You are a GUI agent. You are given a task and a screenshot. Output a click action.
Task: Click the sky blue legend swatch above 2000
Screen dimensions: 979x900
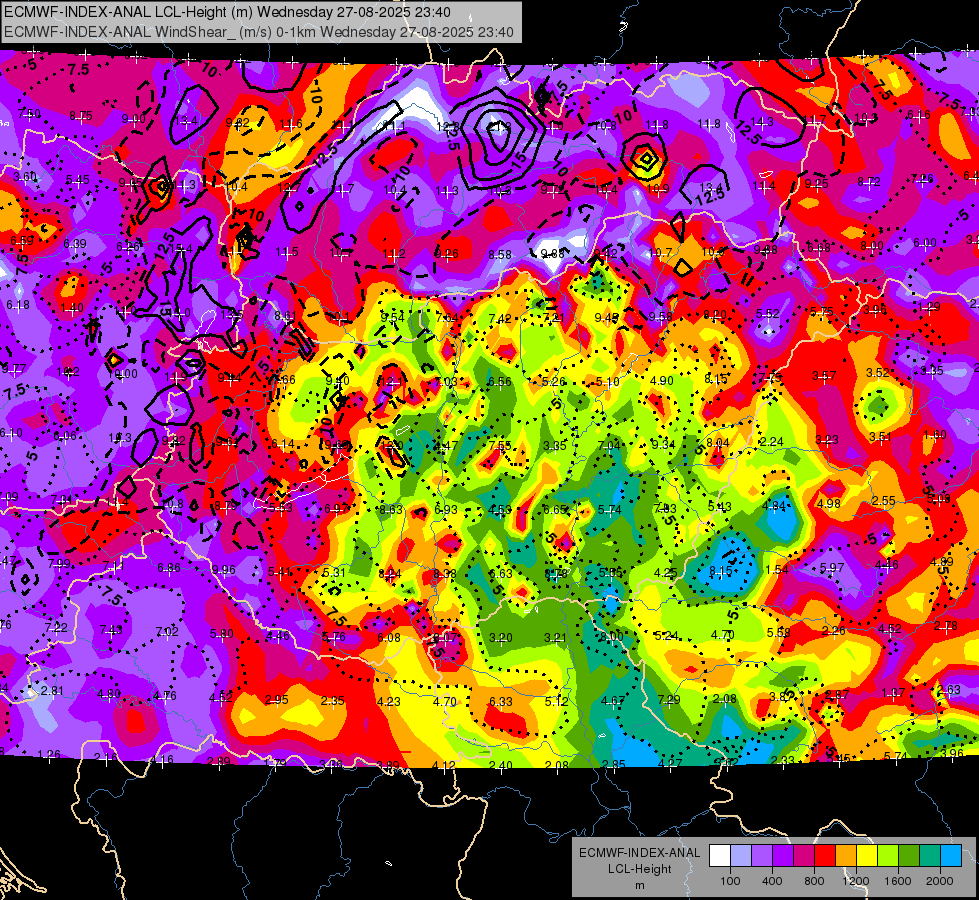tap(951, 856)
